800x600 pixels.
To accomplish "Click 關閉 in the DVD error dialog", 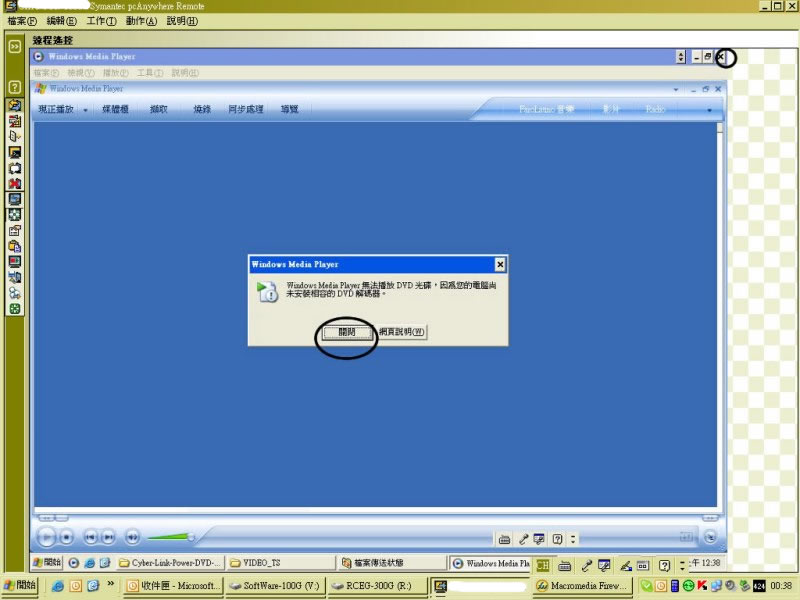I will pyautogui.click(x=347, y=332).
